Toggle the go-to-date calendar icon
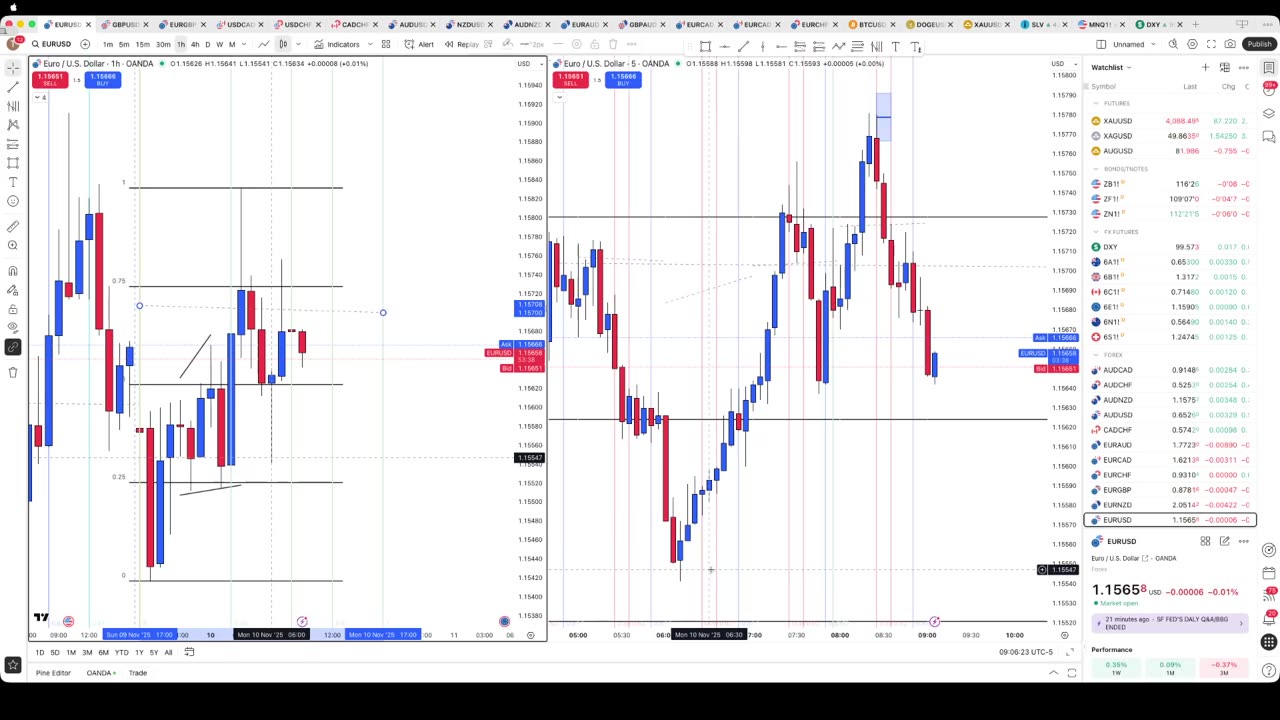The width and height of the screenshot is (1280, 720). pyautogui.click(x=189, y=652)
